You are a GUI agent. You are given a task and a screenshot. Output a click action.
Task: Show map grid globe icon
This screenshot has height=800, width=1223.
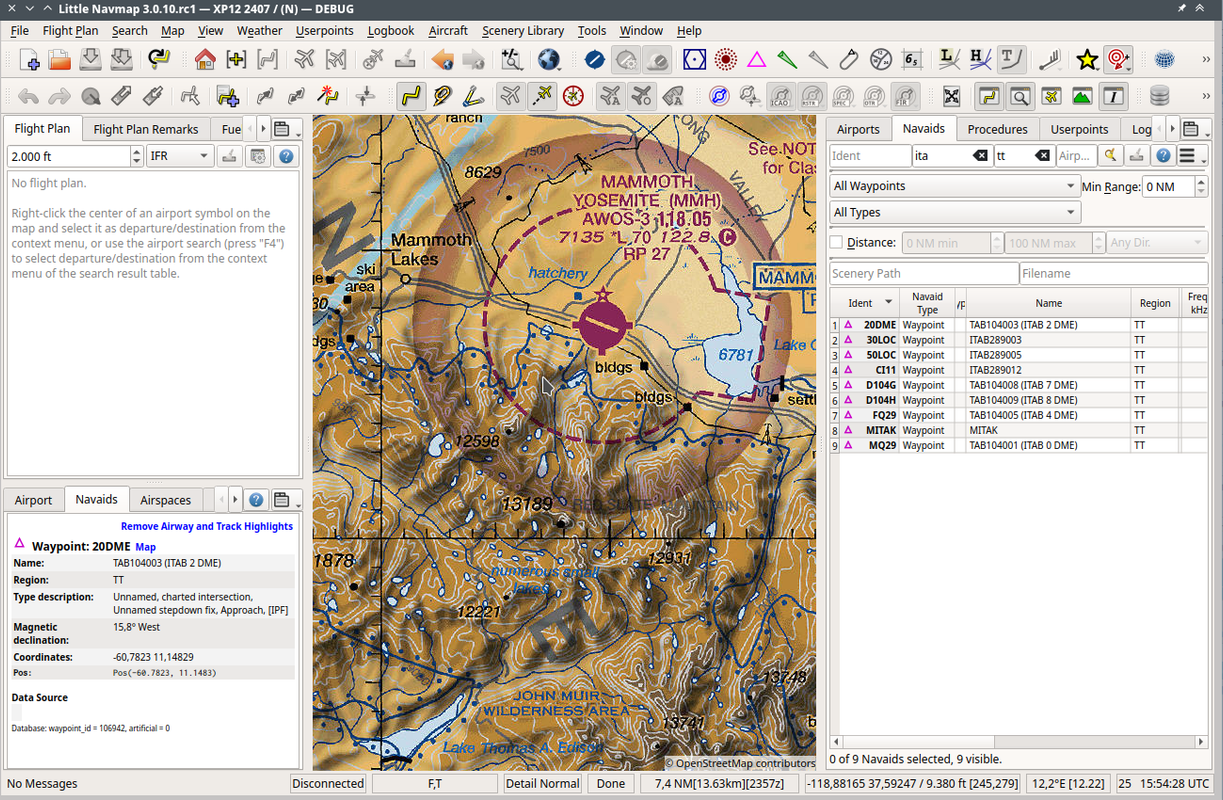point(1164,60)
